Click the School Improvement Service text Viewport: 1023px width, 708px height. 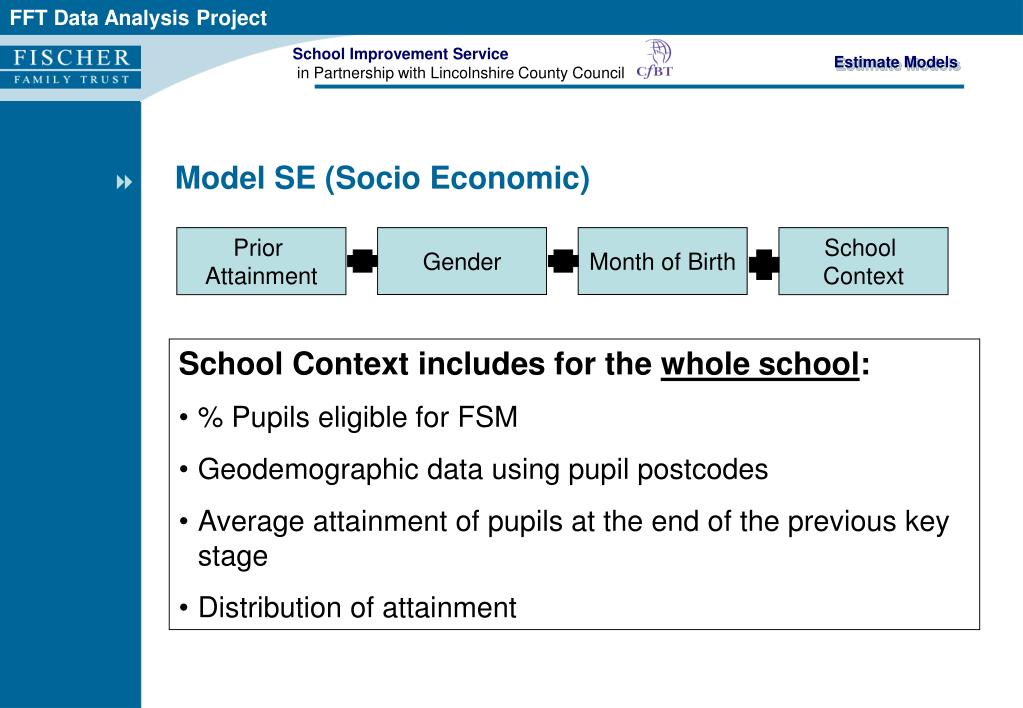[x=400, y=54]
